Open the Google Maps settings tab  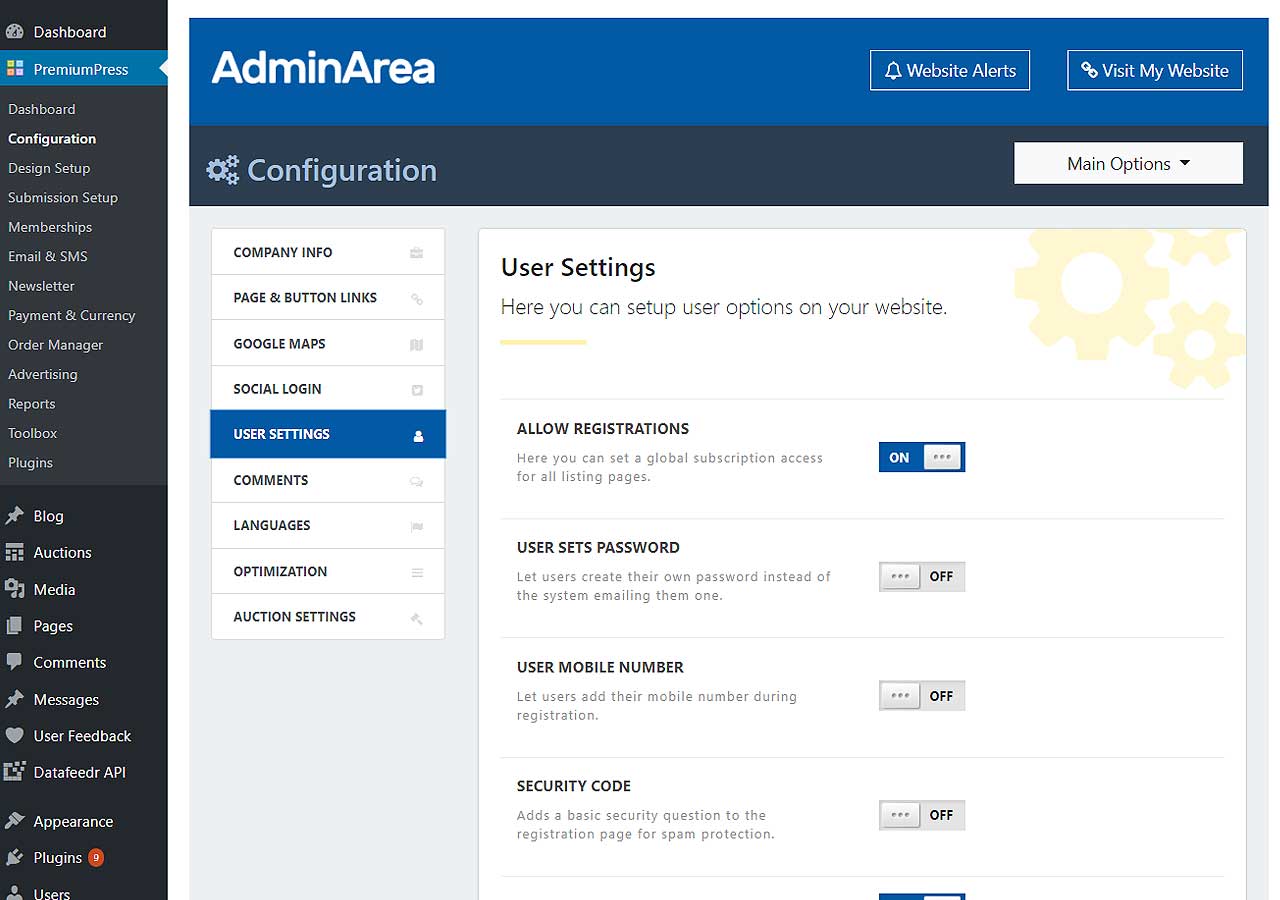pos(328,344)
